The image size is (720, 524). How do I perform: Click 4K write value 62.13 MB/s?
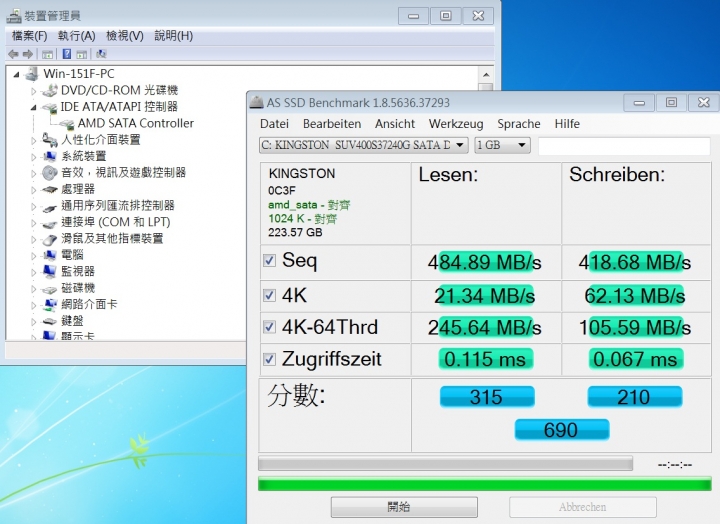(x=635, y=296)
